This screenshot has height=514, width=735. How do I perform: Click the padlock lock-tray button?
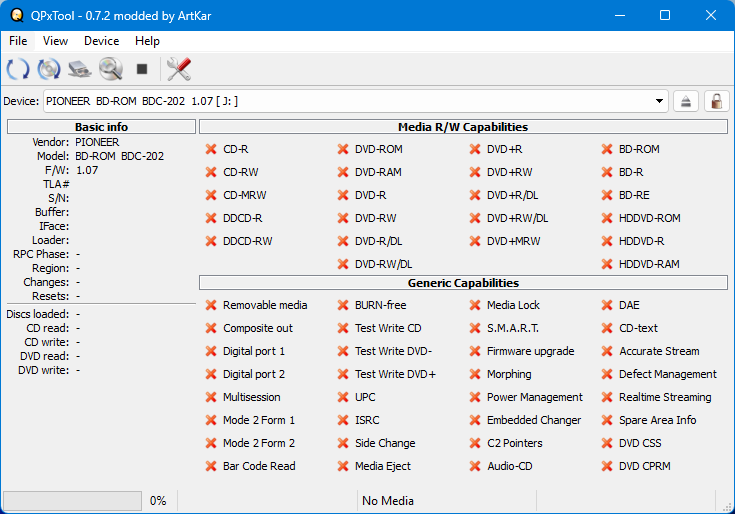[716, 101]
